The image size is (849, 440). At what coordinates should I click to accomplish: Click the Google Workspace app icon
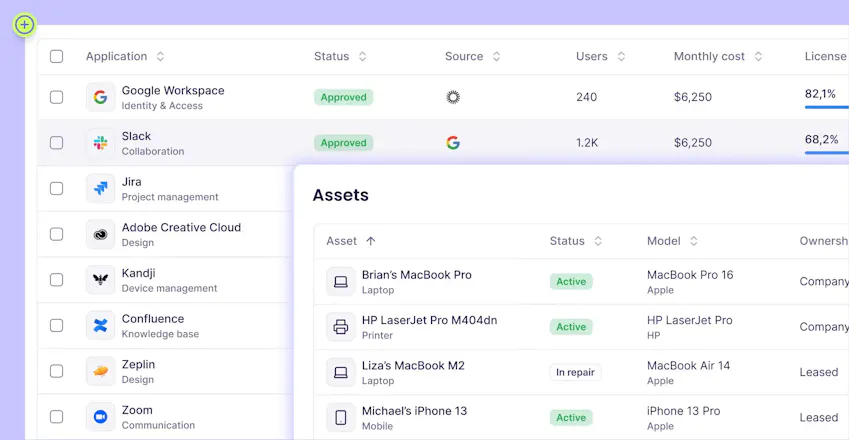(100, 97)
